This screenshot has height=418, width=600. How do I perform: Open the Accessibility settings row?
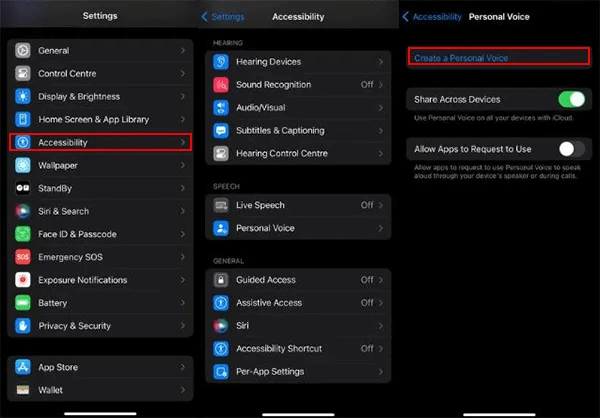[x=99, y=143]
